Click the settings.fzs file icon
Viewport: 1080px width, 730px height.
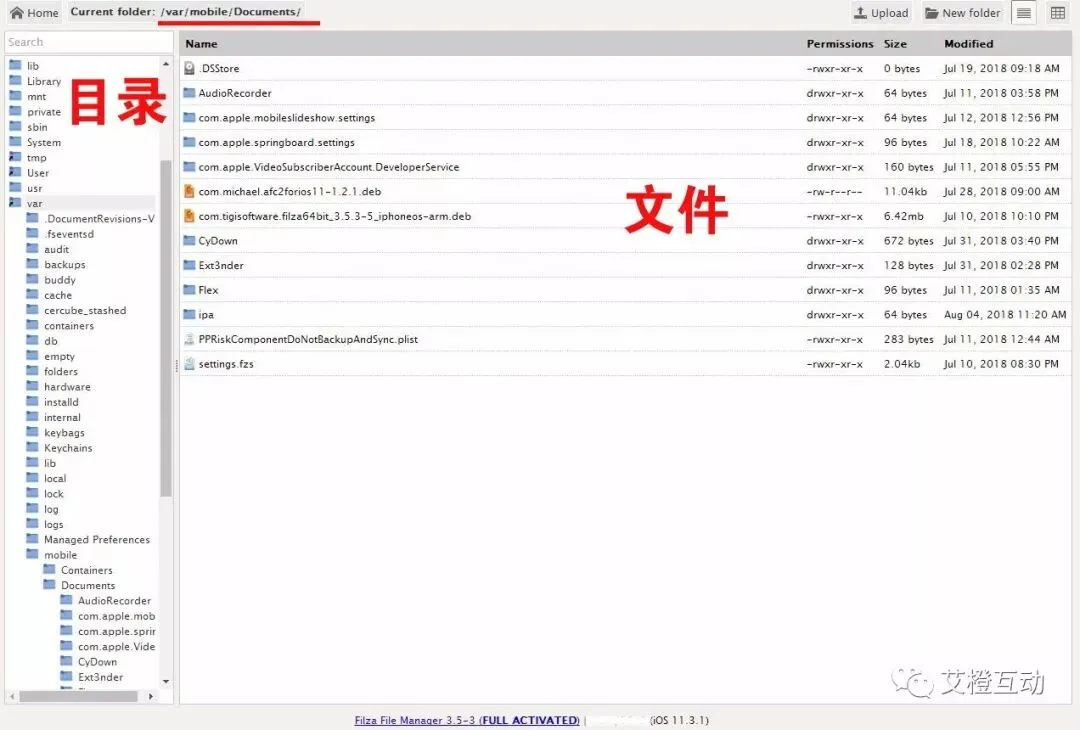click(x=189, y=364)
